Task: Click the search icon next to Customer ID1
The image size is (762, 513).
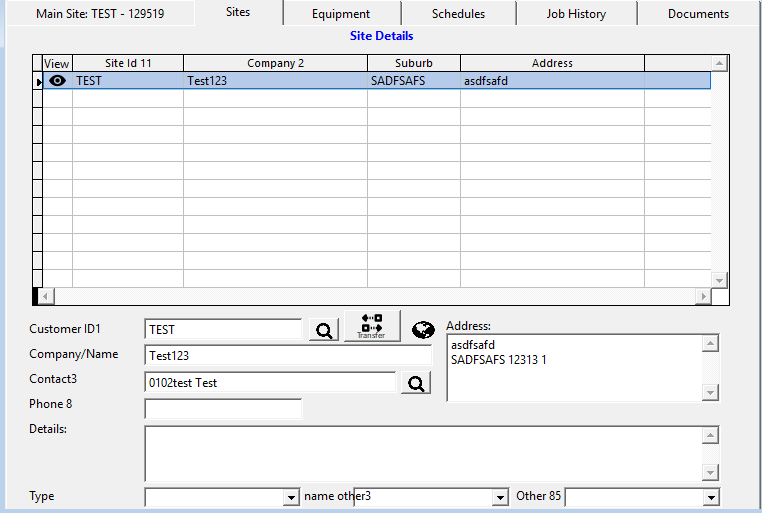Action: [x=324, y=330]
